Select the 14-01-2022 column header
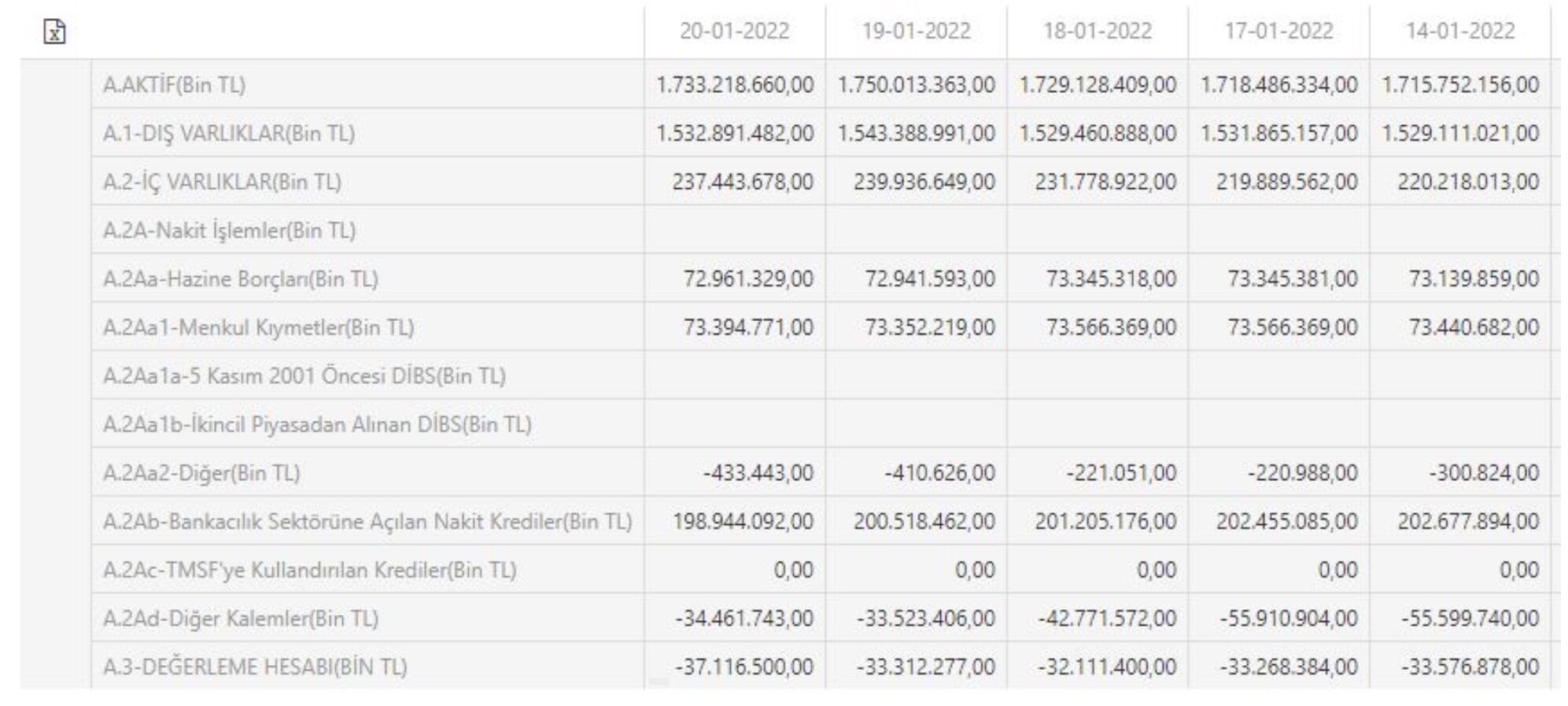 tap(1460, 31)
